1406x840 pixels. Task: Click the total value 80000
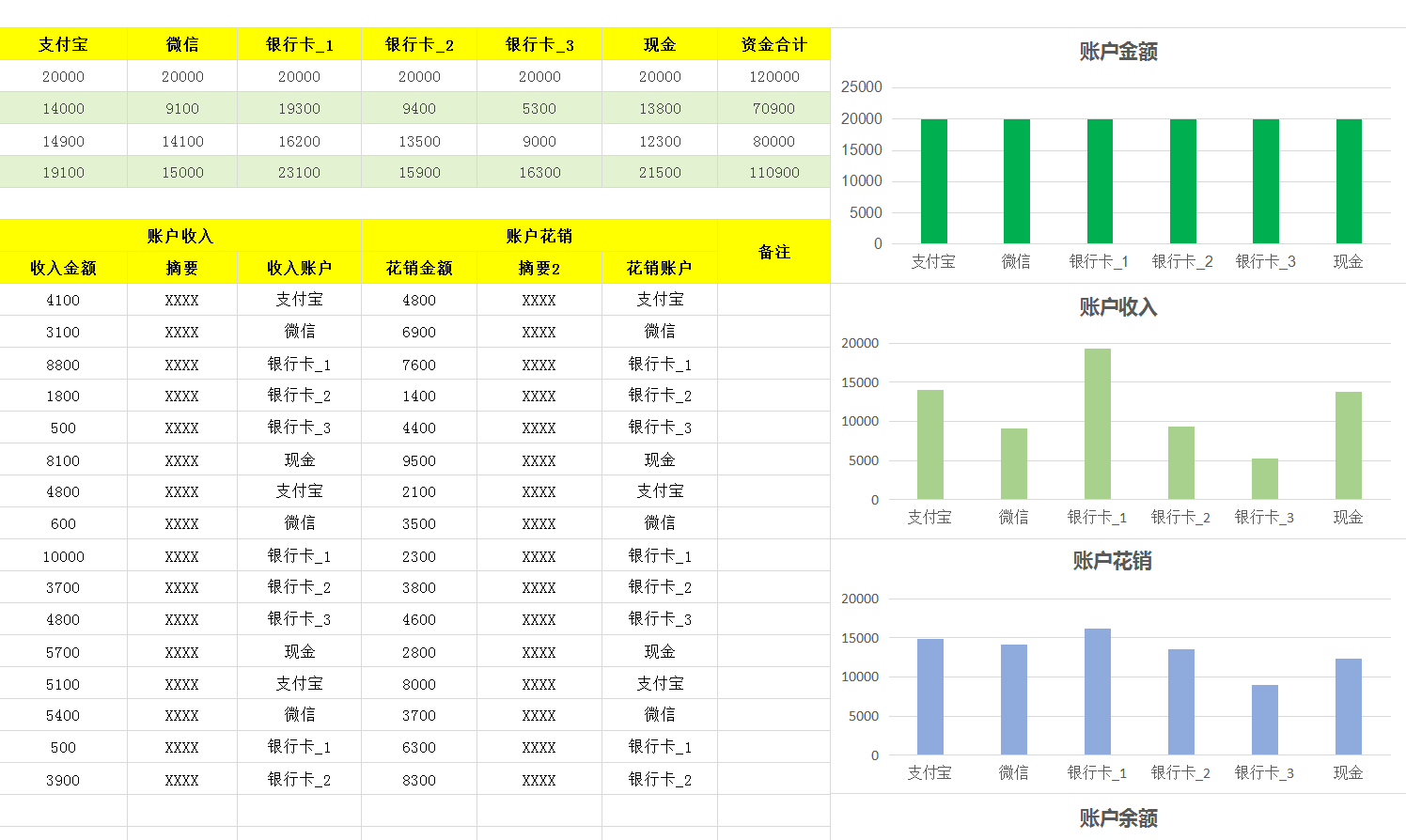[x=774, y=141]
